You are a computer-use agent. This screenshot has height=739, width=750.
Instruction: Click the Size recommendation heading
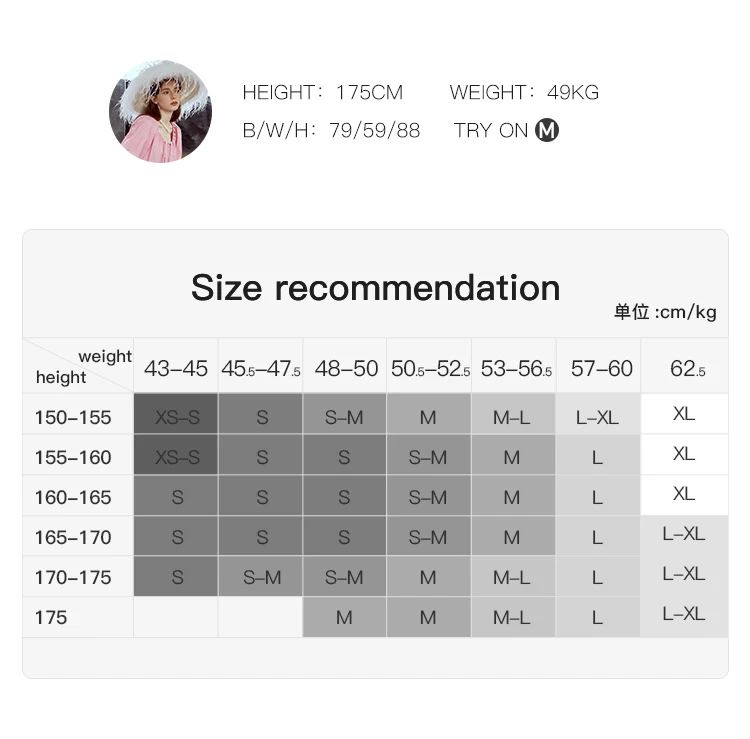[375, 288]
